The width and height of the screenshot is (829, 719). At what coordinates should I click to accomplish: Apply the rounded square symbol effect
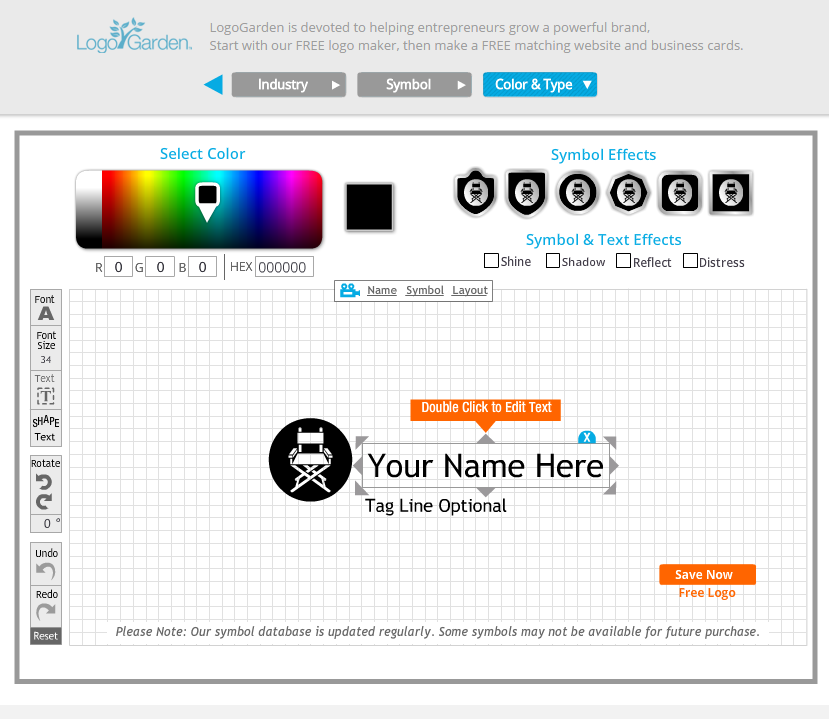[x=679, y=192]
